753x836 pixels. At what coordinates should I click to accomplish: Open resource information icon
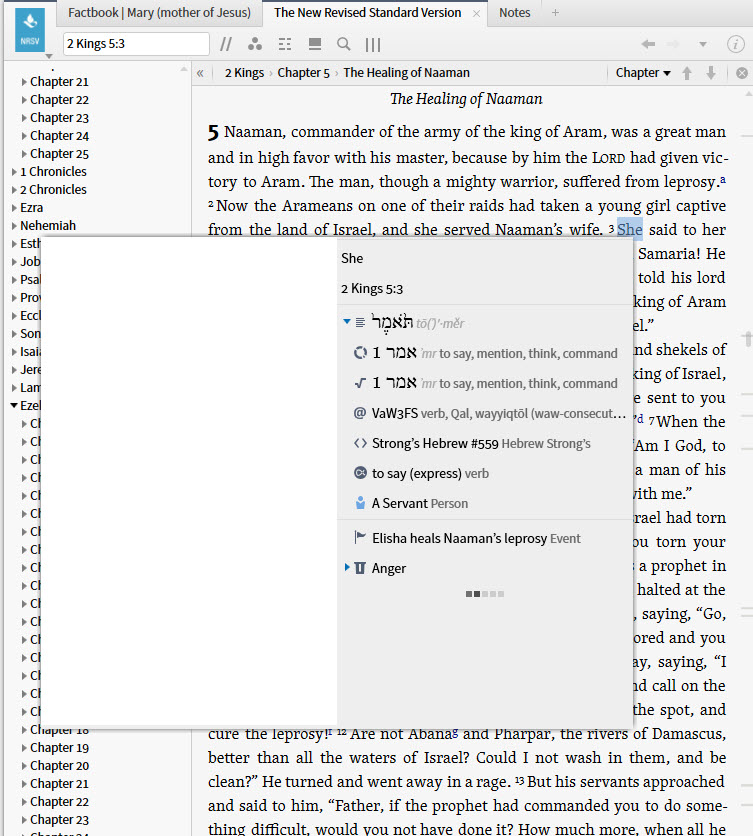tap(735, 44)
